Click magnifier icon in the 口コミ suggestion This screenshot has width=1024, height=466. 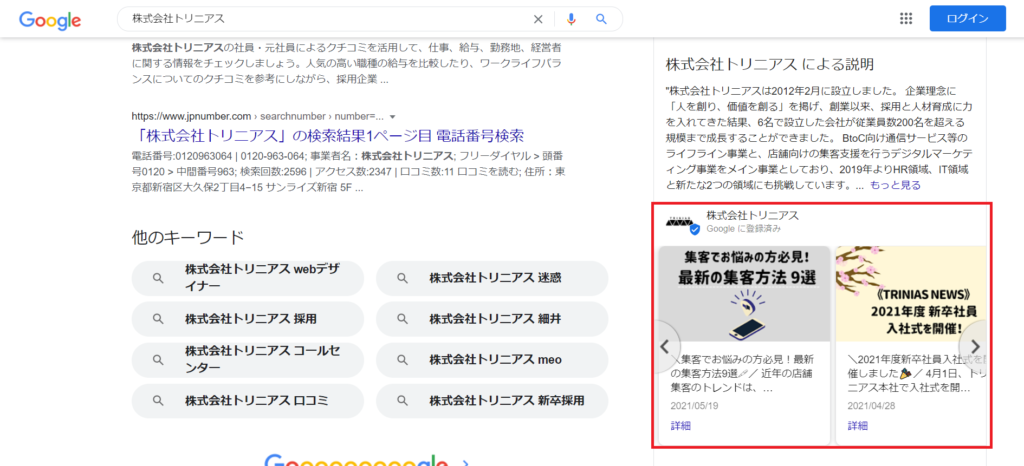click(157, 401)
